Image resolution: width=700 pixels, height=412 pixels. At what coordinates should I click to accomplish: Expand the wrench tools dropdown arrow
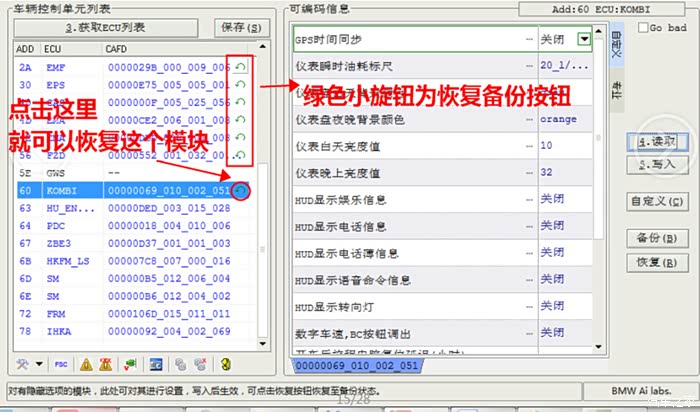click(38, 363)
